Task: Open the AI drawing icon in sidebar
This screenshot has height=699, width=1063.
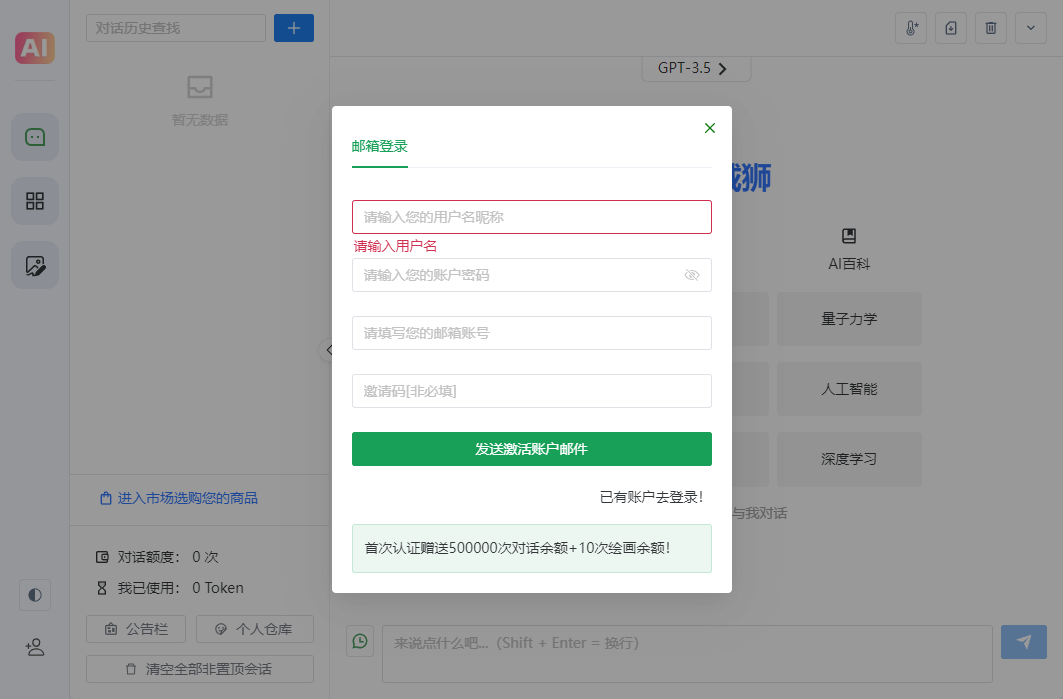Action: click(34, 265)
